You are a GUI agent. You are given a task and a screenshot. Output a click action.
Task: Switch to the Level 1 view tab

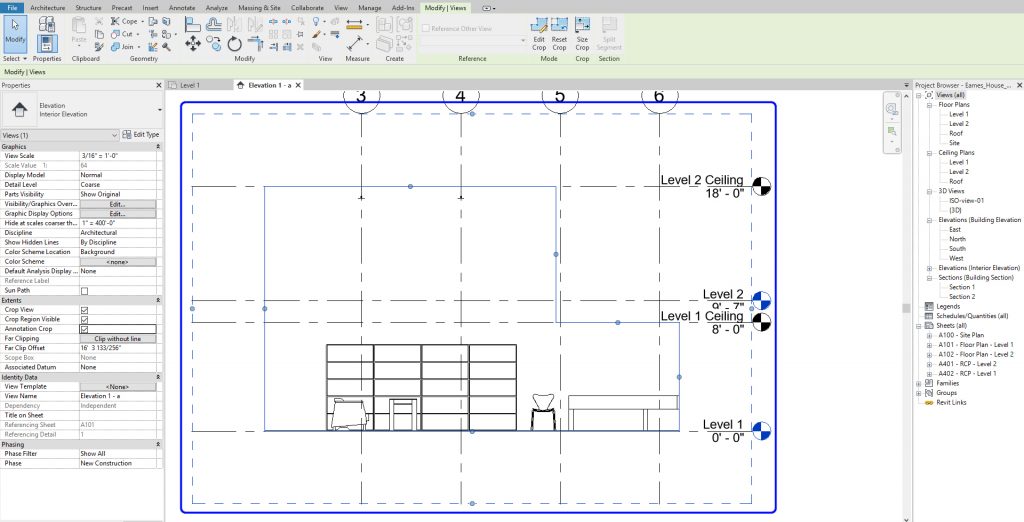point(190,86)
